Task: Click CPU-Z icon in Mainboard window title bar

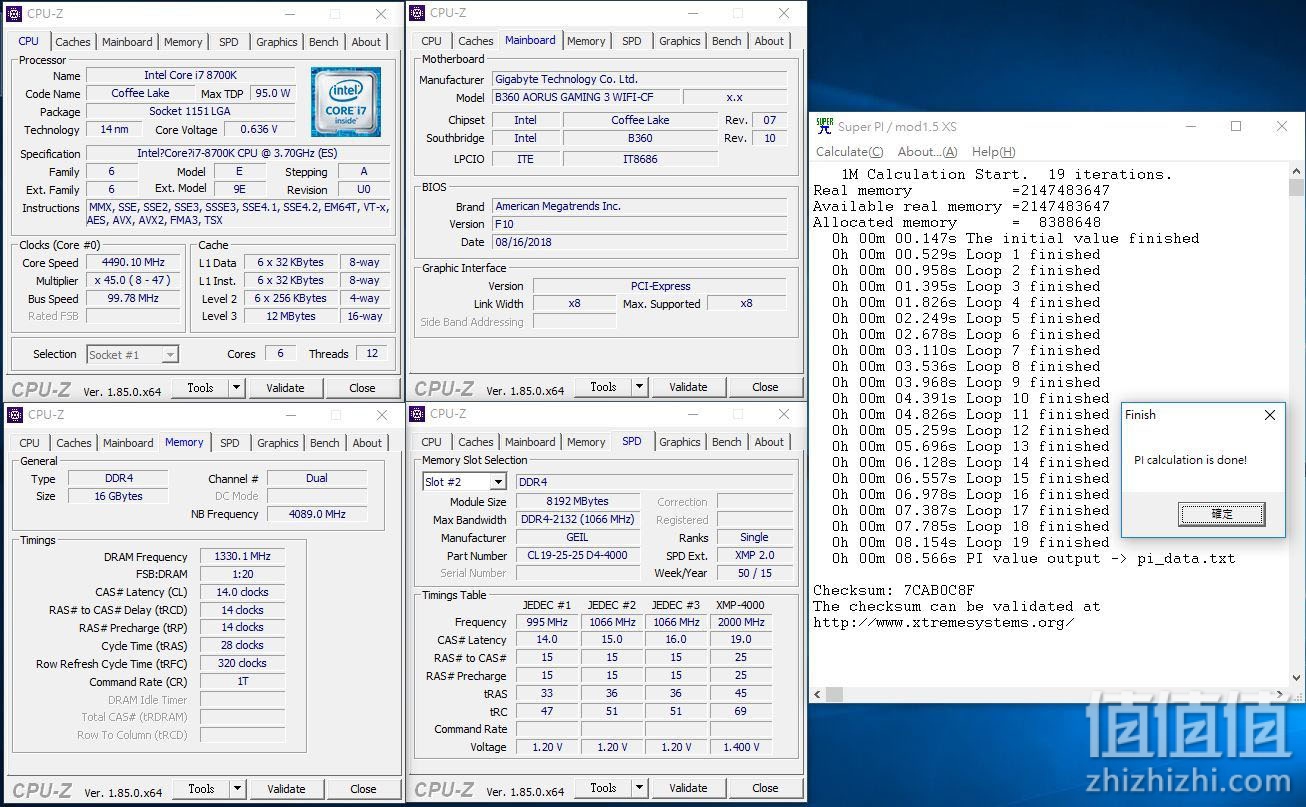Action: click(x=418, y=13)
